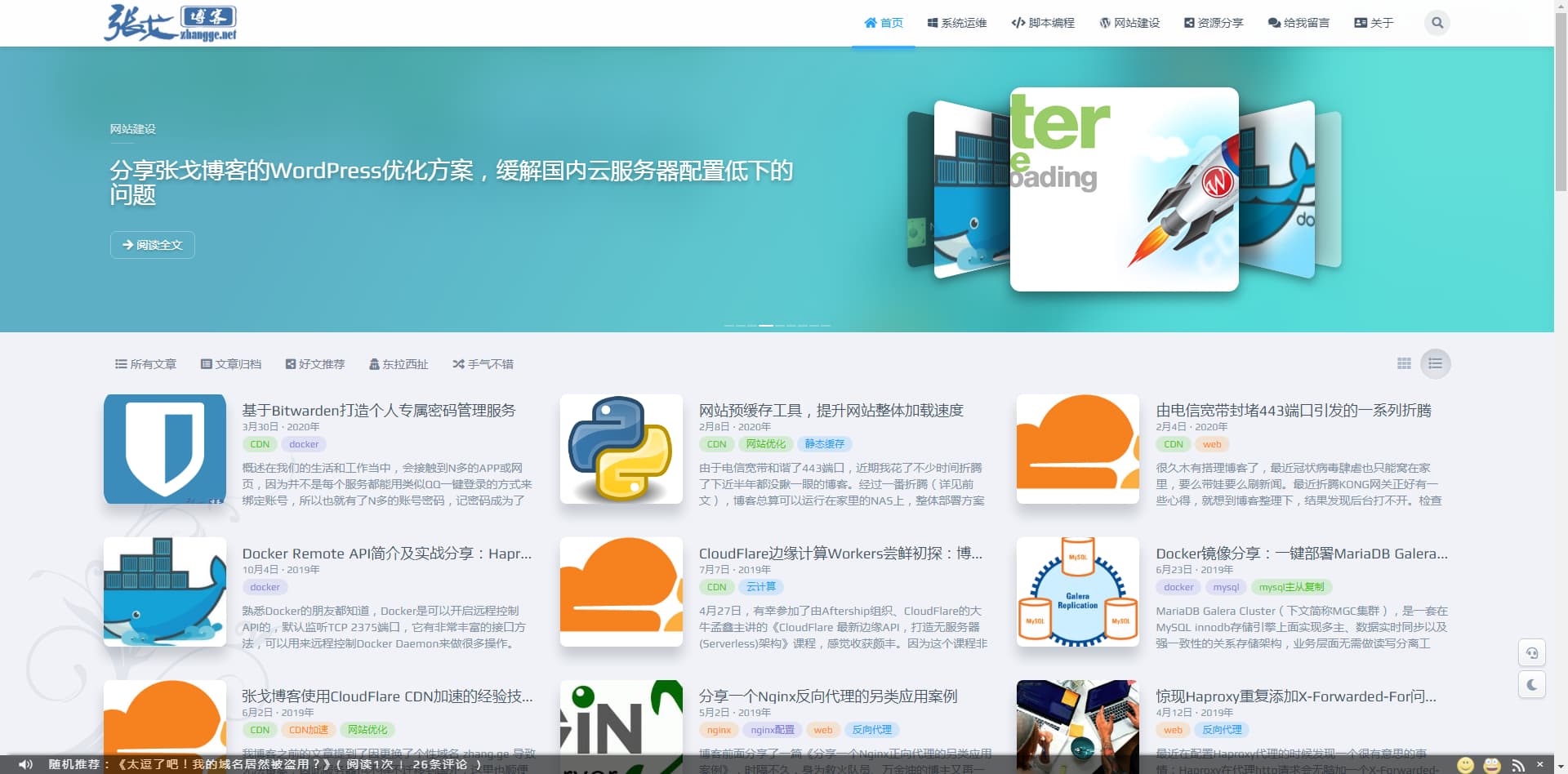Click the Bitwarden shield article thumbnail
The width and height of the screenshot is (1568, 774).
165,449
